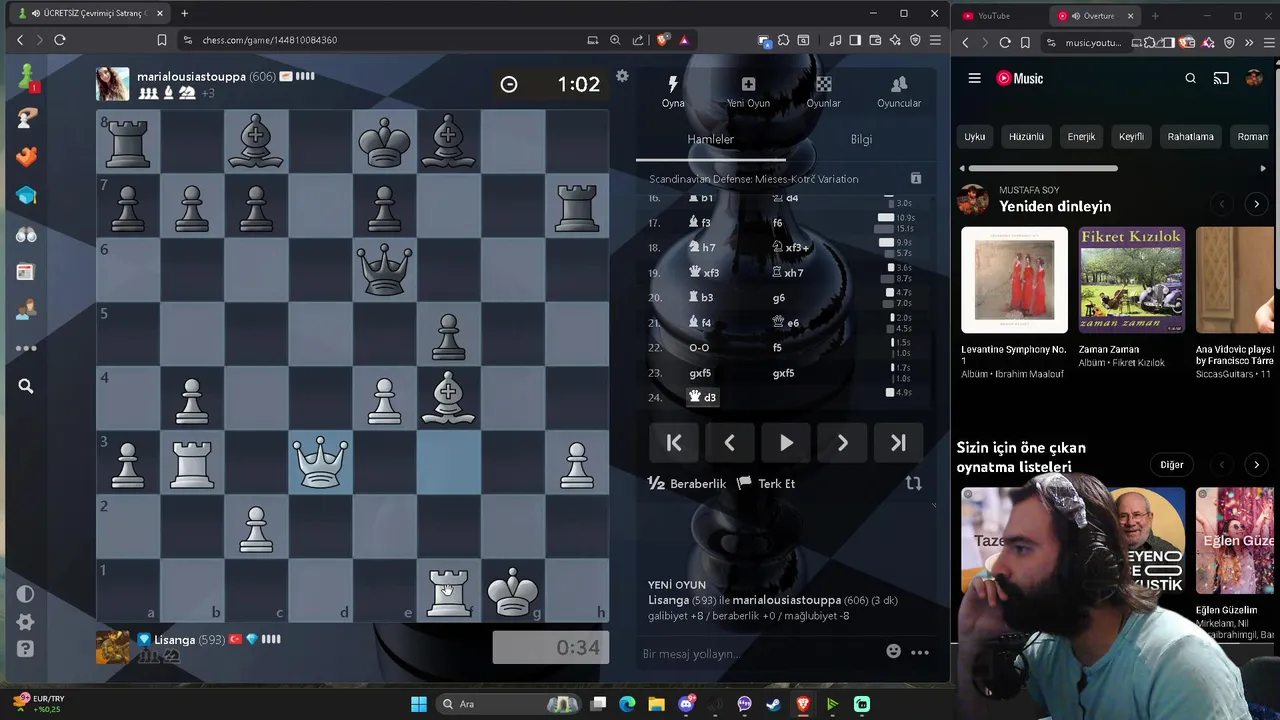
Task: Toggle the light/dark theme icon in the sidebar
Action: click(26, 594)
